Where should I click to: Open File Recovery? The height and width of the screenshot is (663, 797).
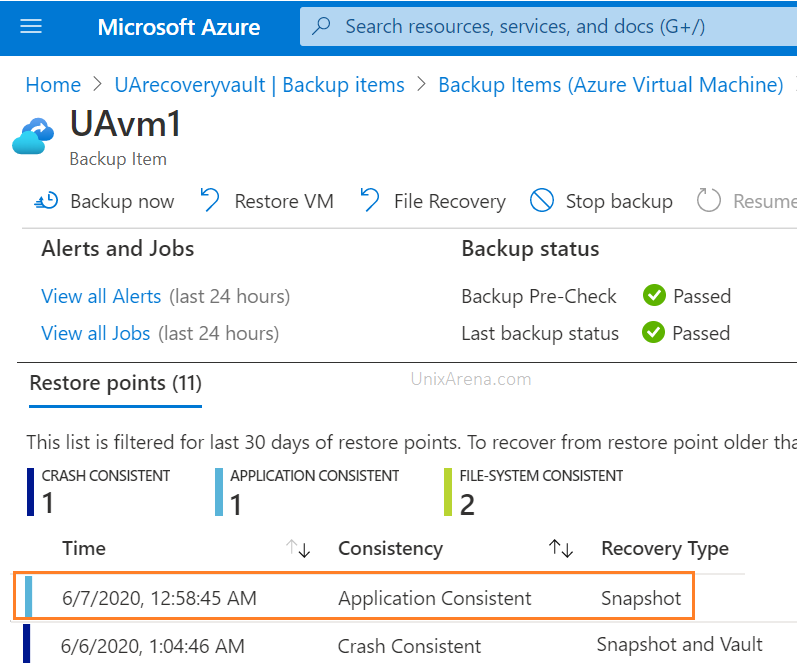point(450,201)
